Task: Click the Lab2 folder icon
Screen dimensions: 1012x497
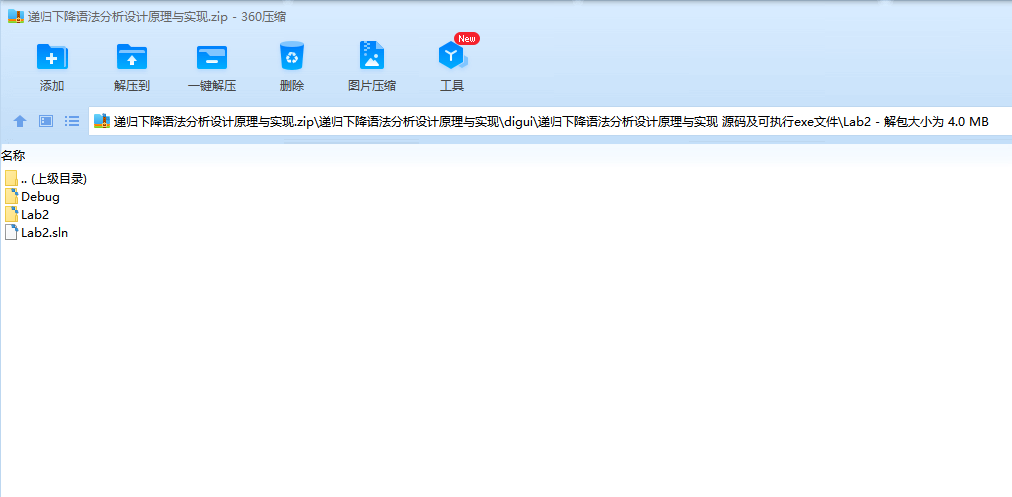Action: click(x=11, y=214)
